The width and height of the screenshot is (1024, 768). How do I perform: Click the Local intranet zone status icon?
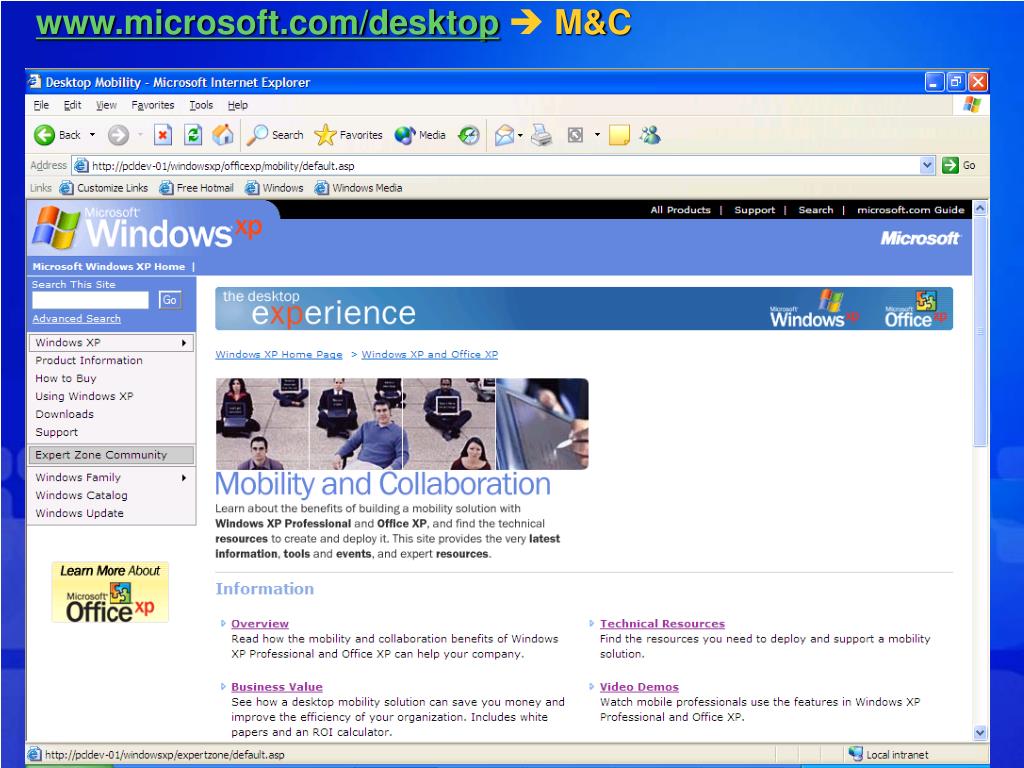pyautogui.click(x=855, y=754)
